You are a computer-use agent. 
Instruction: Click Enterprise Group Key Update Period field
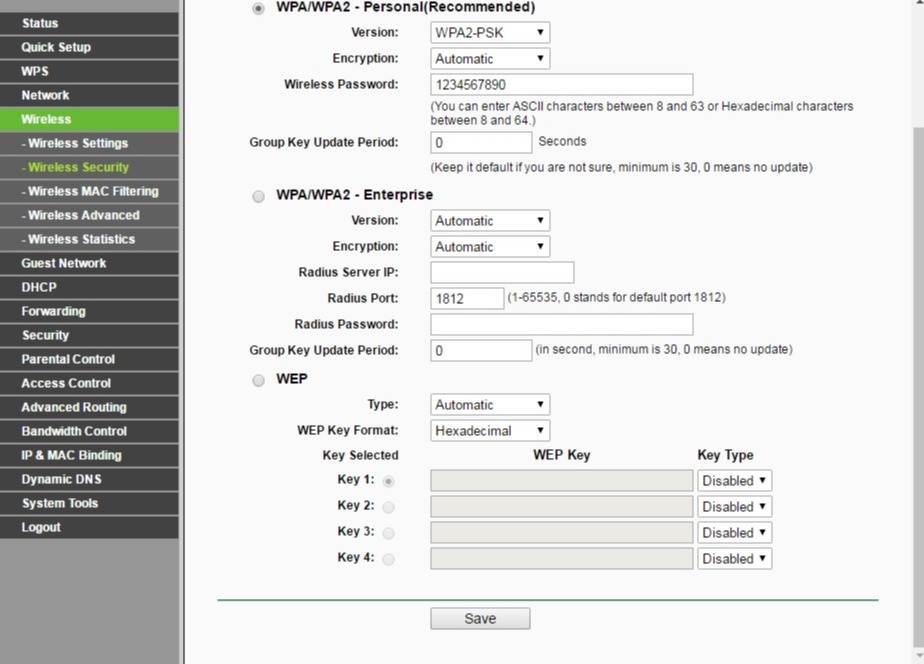coord(481,351)
